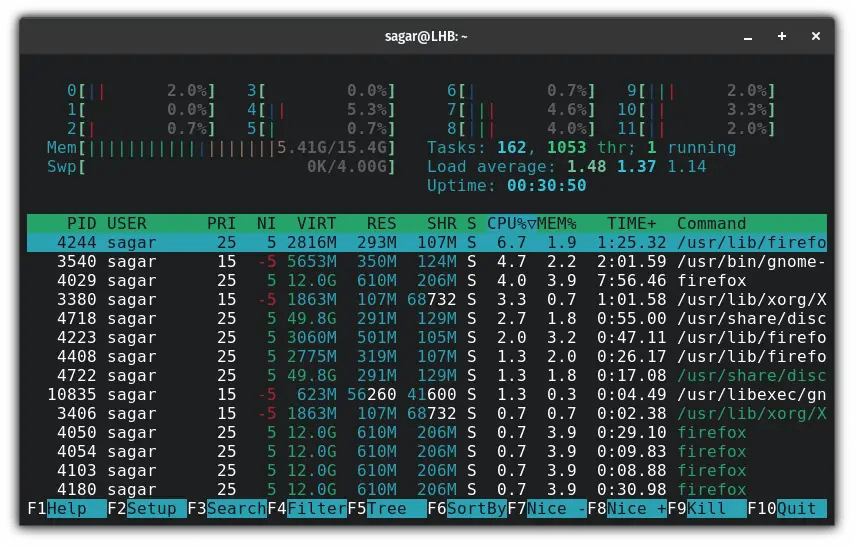
Task: Select process row with PID 3406
Action: (x=427, y=413)
